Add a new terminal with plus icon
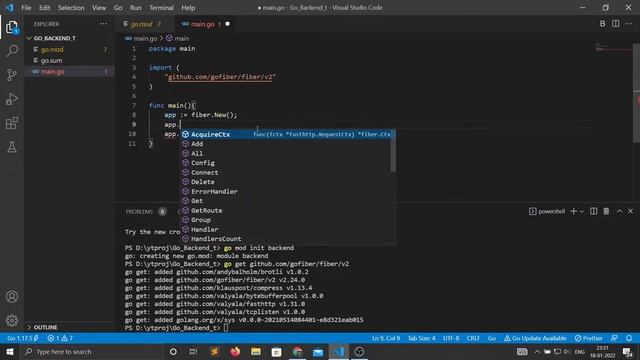This screenshot has height=360, width=640. click(573, 211)
